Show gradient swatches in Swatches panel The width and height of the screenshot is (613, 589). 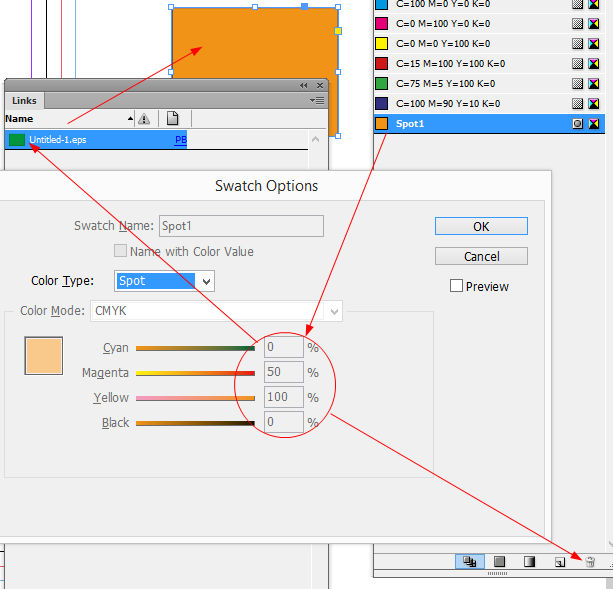[529, 562]
